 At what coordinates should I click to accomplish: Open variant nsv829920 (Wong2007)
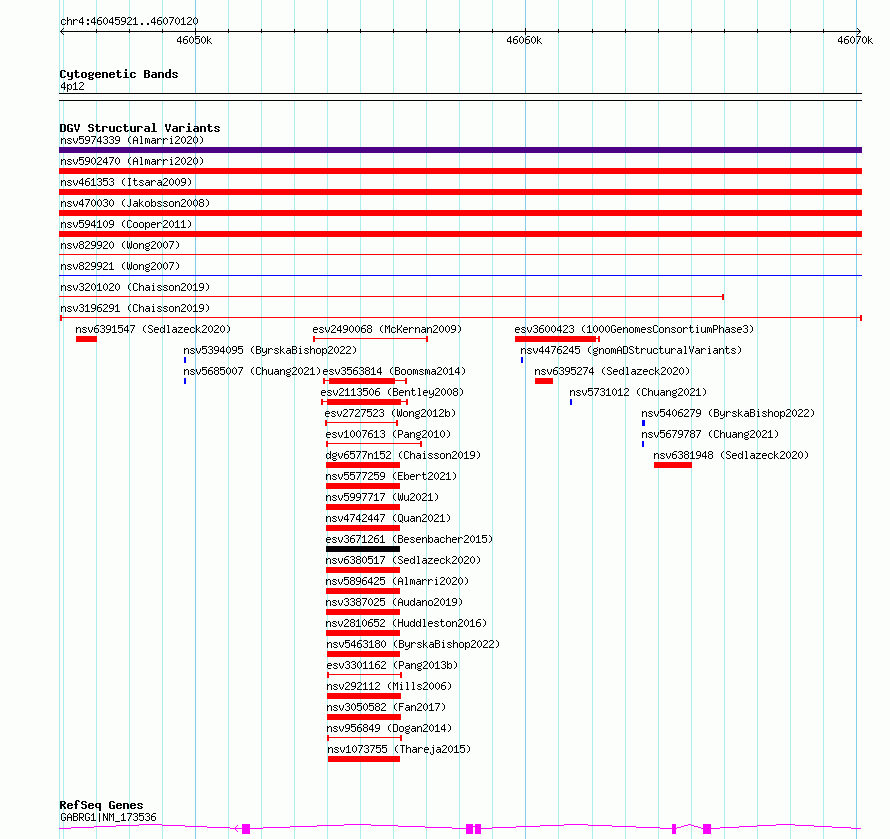[120, 245]
